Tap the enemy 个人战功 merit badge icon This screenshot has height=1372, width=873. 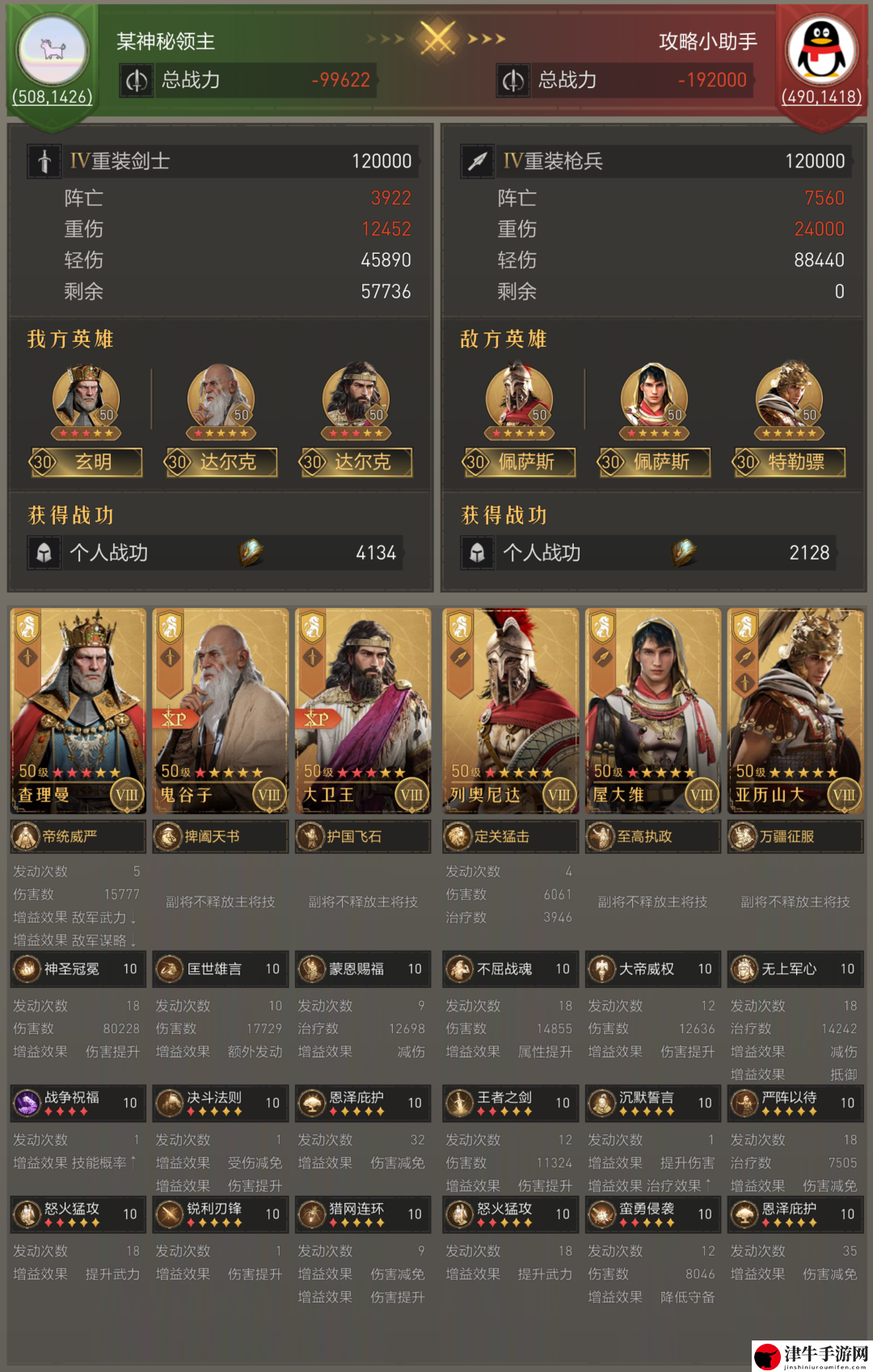click(x=684, y=552)
